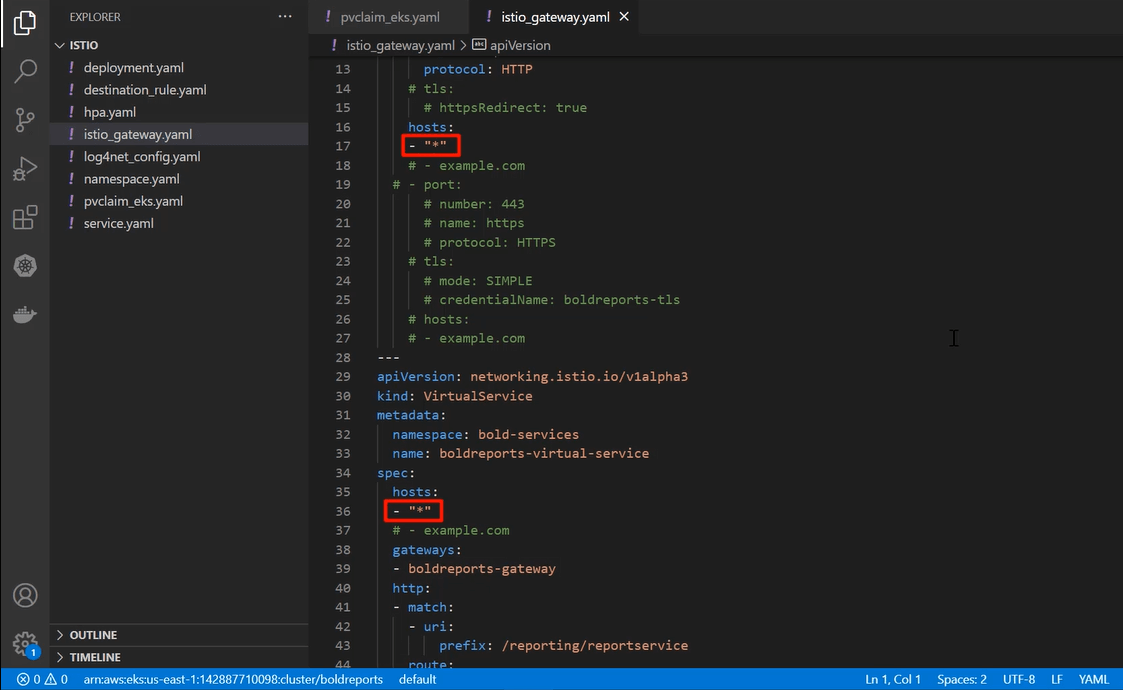Viewport: 1123px width, 690px height.
Task: Click '# number: 443' comment line
Action: pyautogui.click(x=474, y=203)
